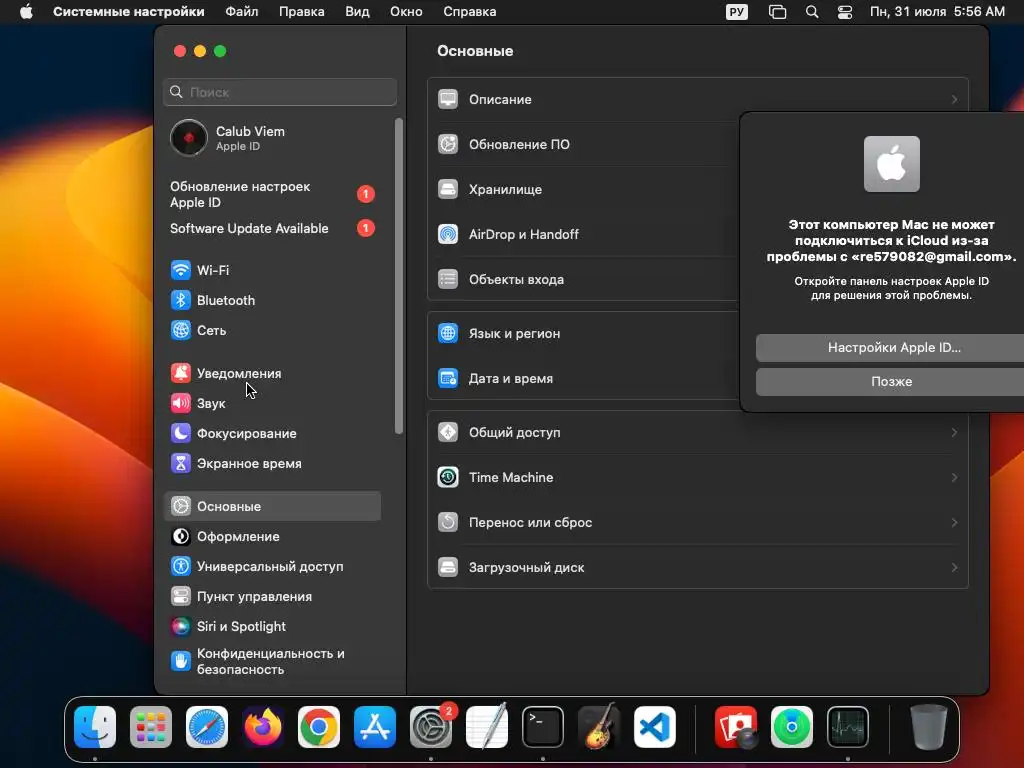The height and width of the screenshot is (768, 1024).
Task: Open Хранилище disk icon
Action: 448,189
